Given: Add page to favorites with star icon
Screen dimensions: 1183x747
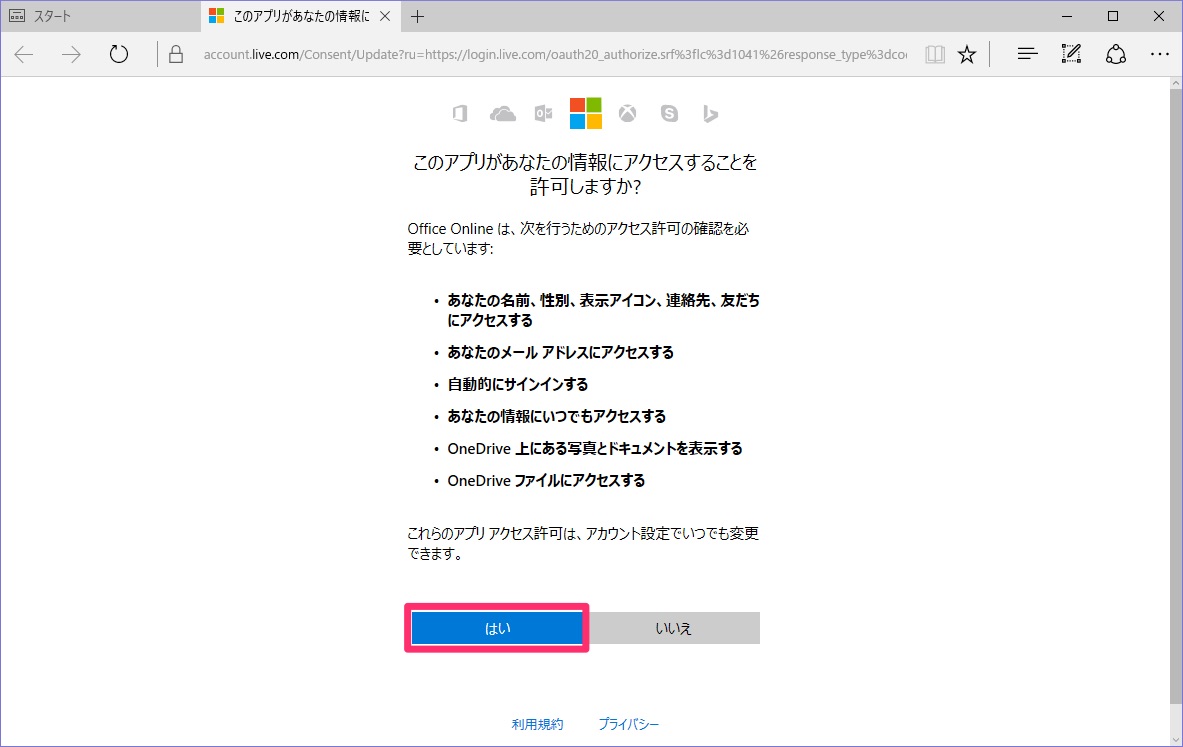Looking at the screenshot, I should (967, 54).
